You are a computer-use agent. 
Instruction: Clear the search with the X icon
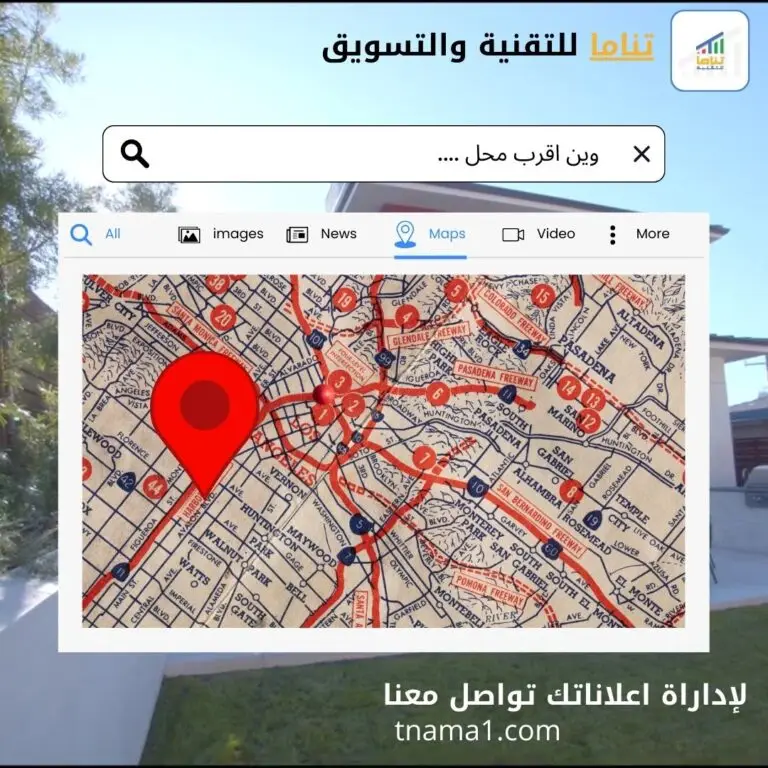pyautogui.click(x=642, y=154)
